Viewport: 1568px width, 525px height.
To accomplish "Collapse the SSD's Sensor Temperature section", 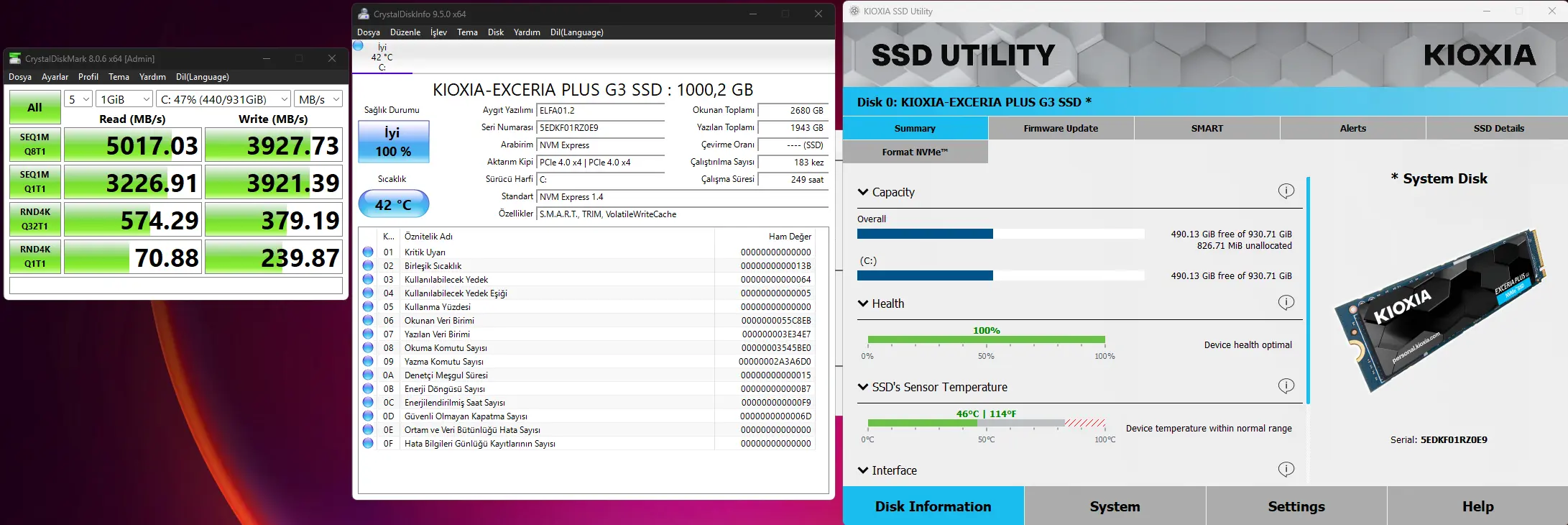I will tap(863, 387).
